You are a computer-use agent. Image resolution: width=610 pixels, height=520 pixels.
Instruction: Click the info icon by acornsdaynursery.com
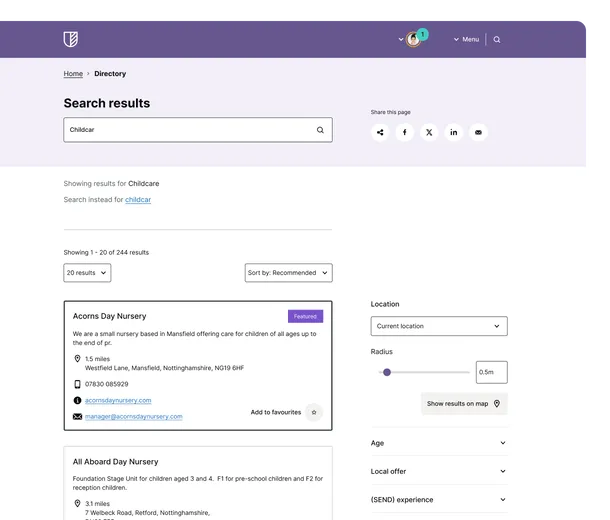click(77, 400)
